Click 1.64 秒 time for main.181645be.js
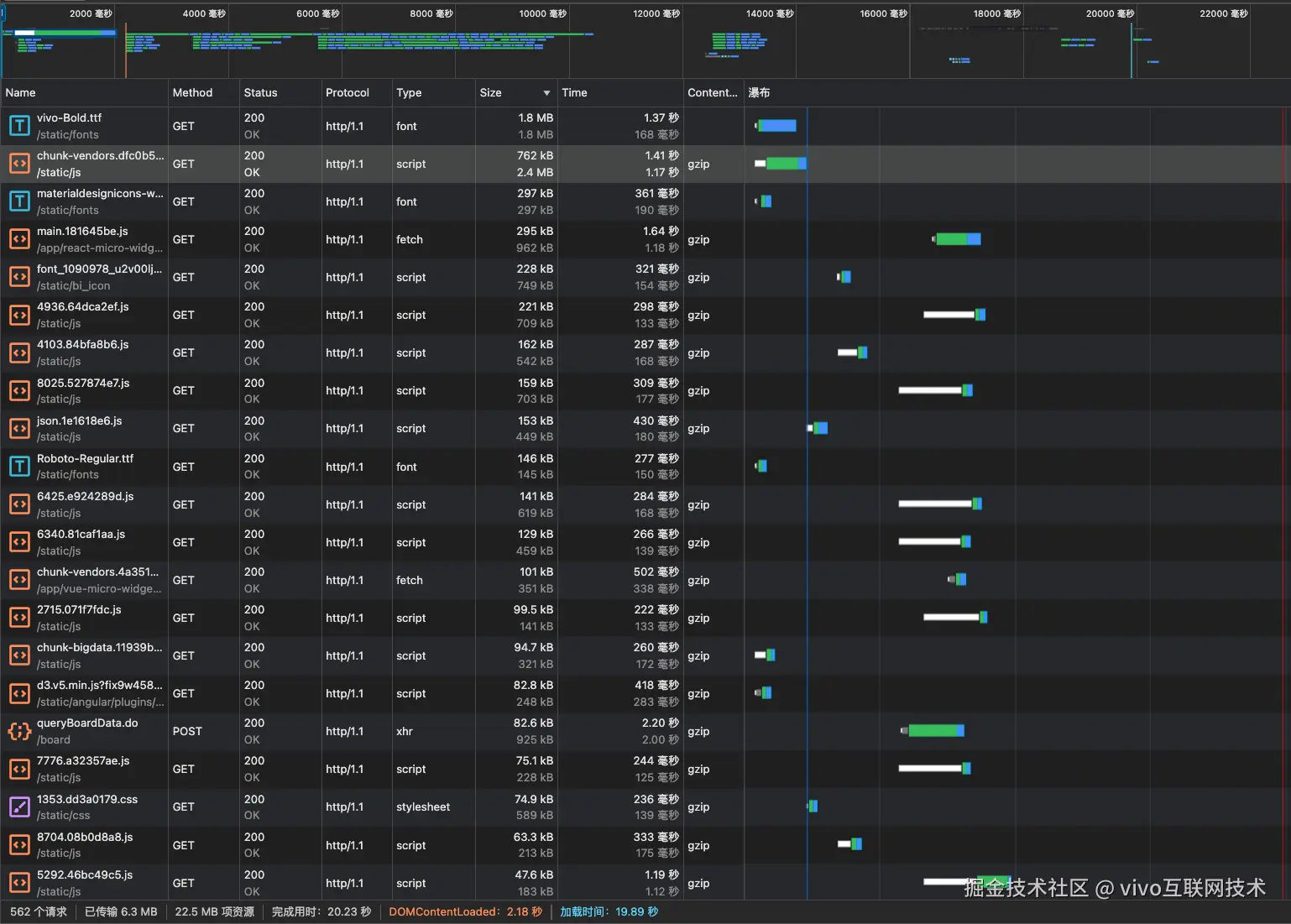Screen dimensions: 1291x924 (661, 232)
